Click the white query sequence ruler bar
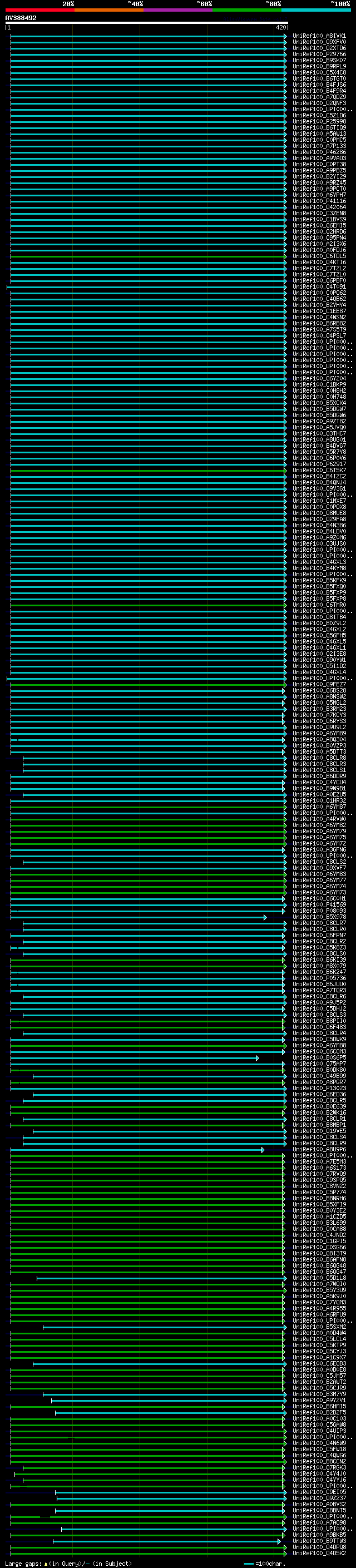 click(x=147, y=22)
